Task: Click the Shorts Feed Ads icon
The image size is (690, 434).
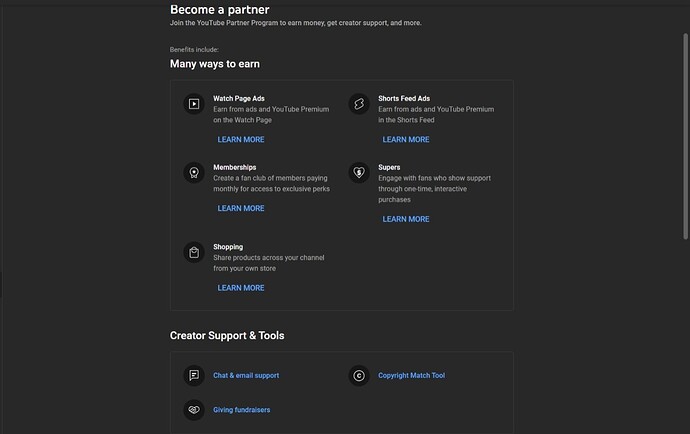Action: tap(359, 104)
